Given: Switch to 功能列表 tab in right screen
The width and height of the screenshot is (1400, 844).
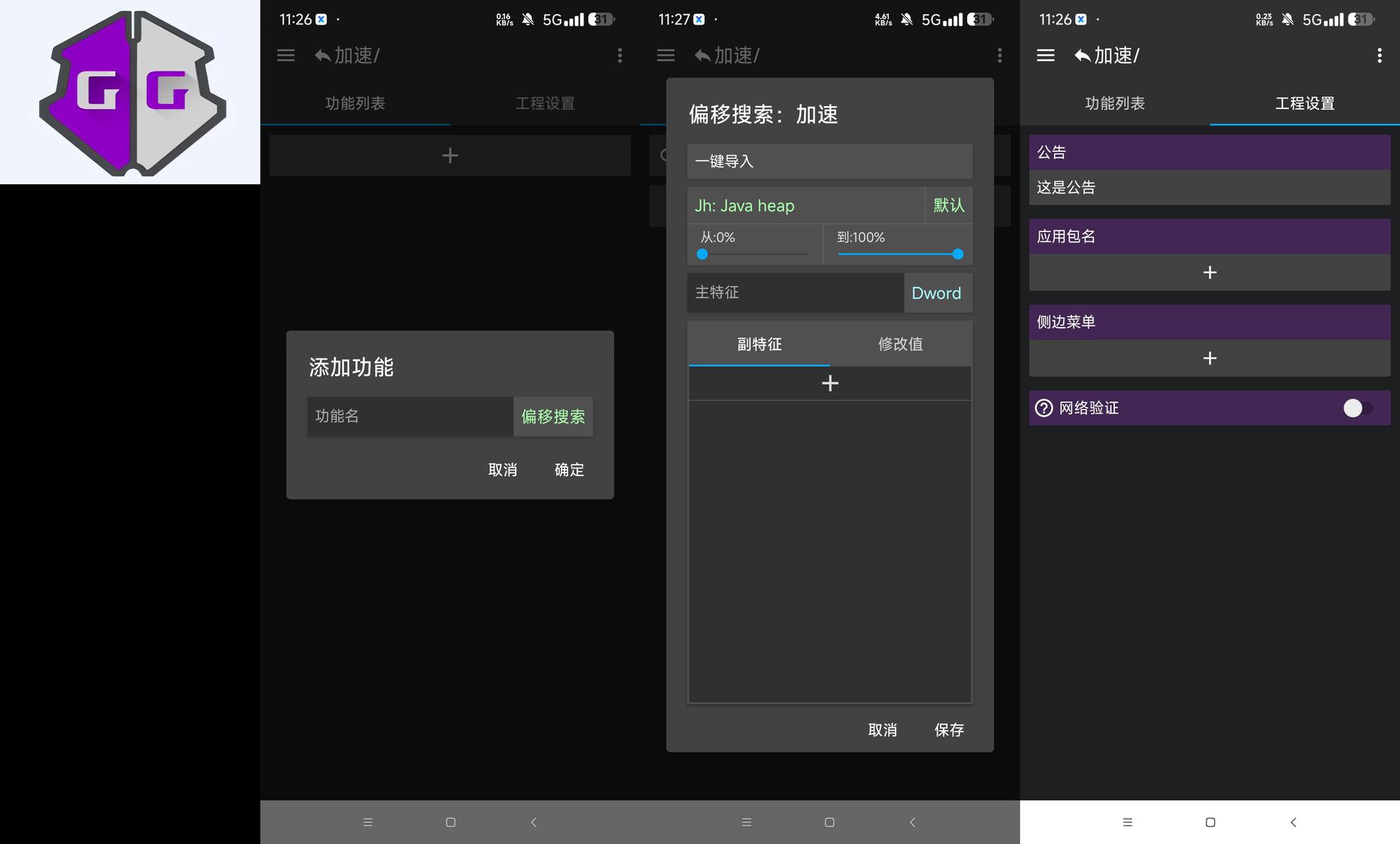Looking at the screenshot, I should (x=1114, y=103).
